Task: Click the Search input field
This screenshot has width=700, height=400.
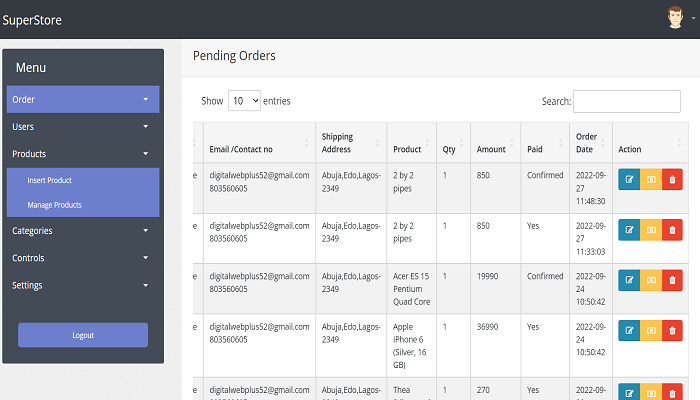Action: click(x=626, y=101)
